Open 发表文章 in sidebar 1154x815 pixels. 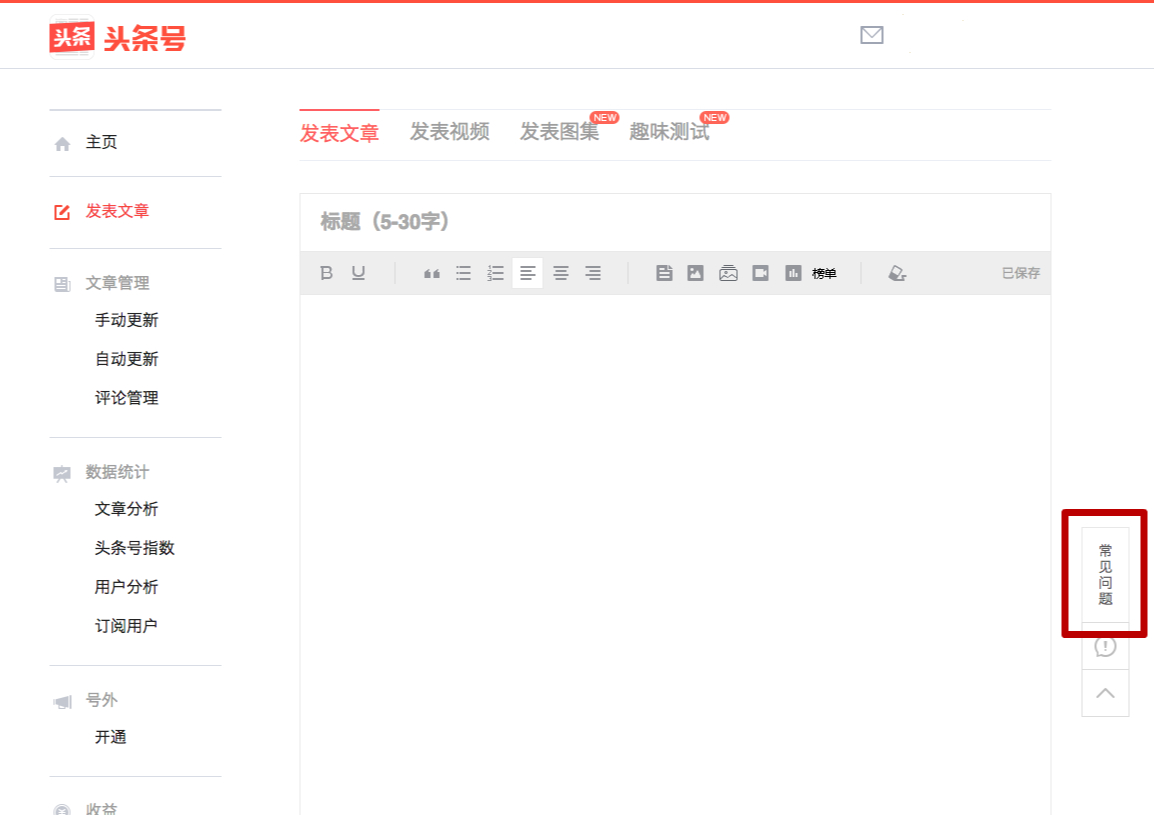click(x=117, y=211)
